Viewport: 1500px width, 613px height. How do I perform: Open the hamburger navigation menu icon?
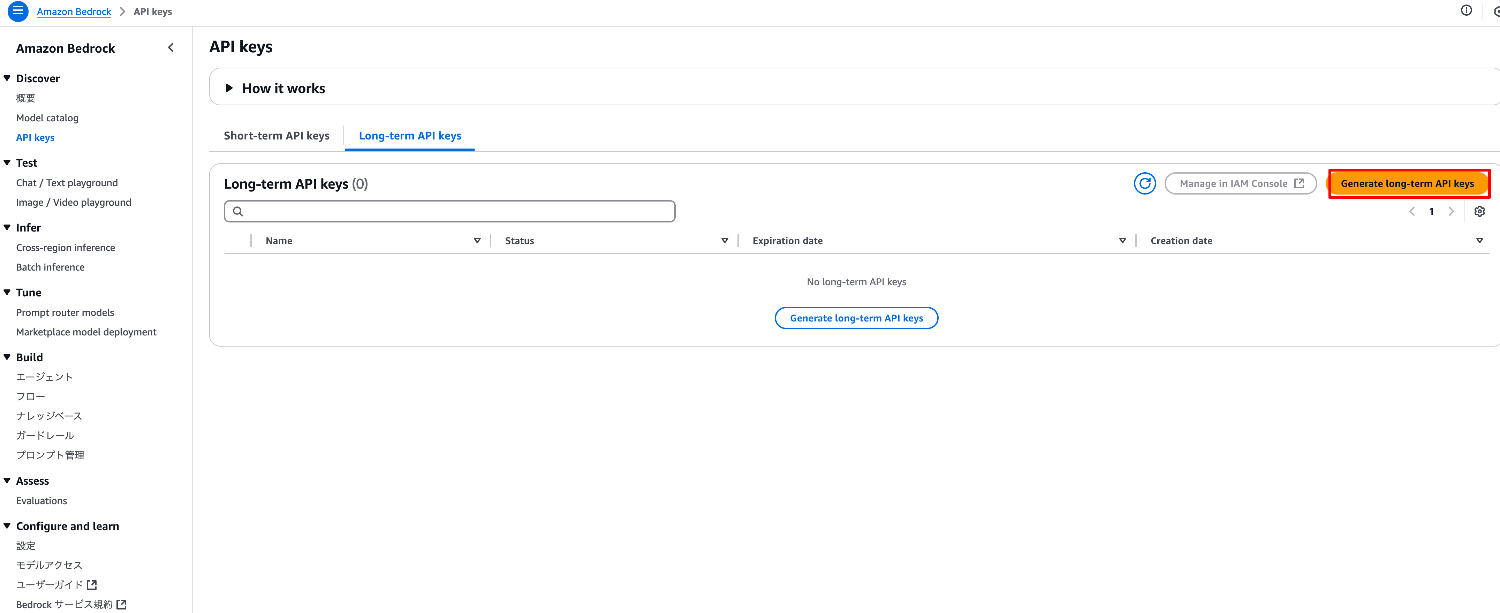(x=17, y=11)
